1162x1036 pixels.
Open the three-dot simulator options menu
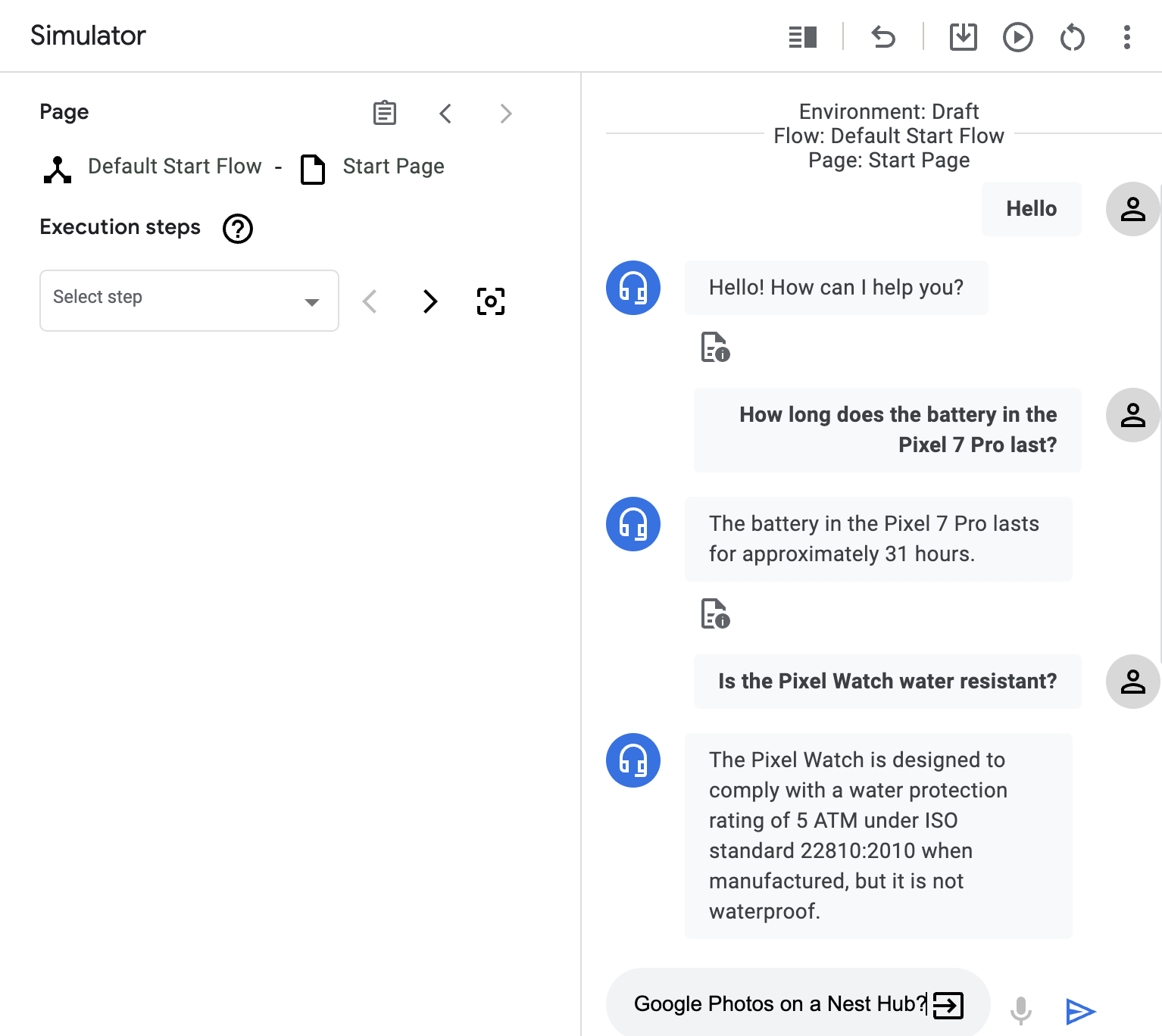[x=1126, y=36]
